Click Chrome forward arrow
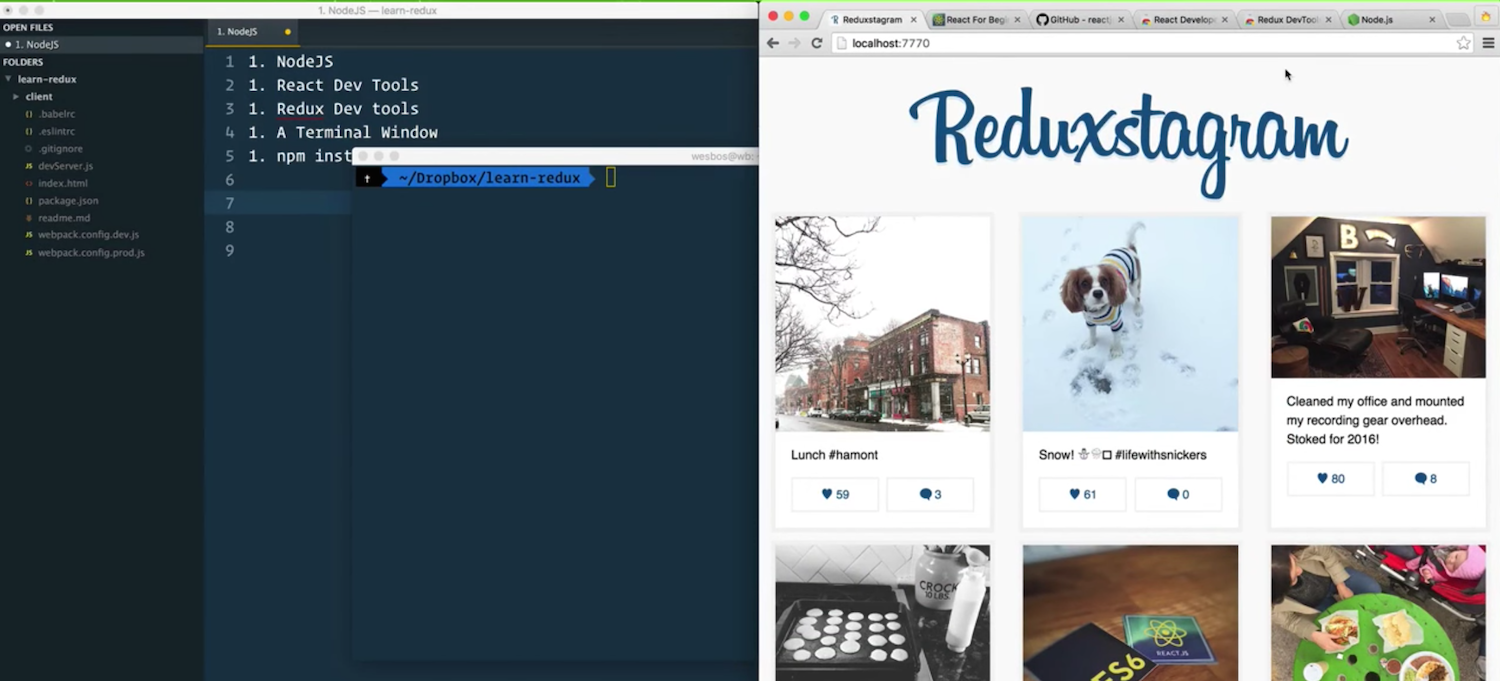Viewport: 1500px width, 681px height. click(794, 43)
